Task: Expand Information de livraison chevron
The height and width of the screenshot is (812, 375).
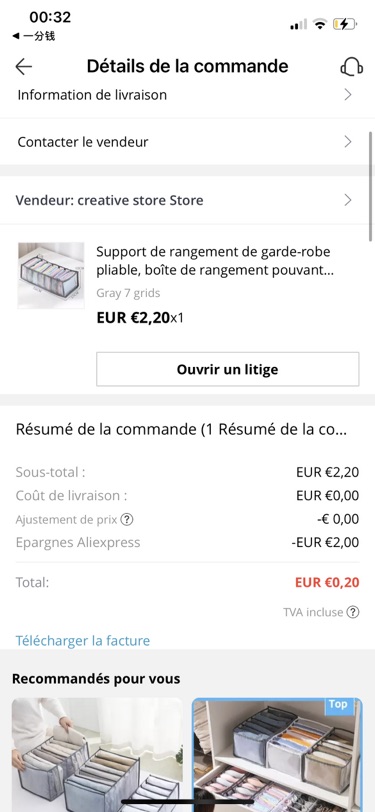Action: 348,95
